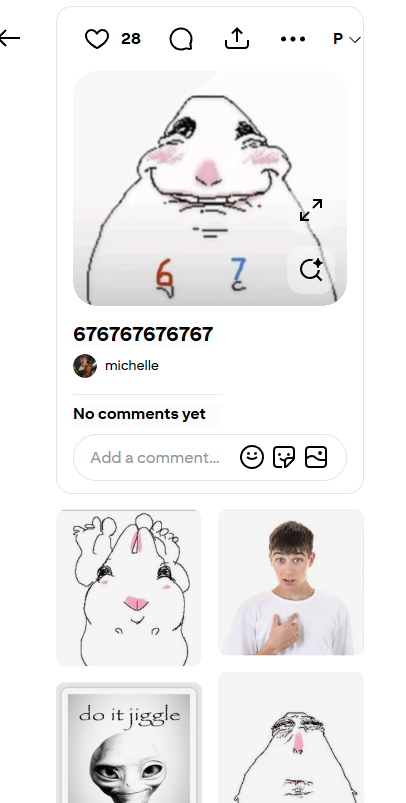Attach a photo via image icon

tap(316, 457)
